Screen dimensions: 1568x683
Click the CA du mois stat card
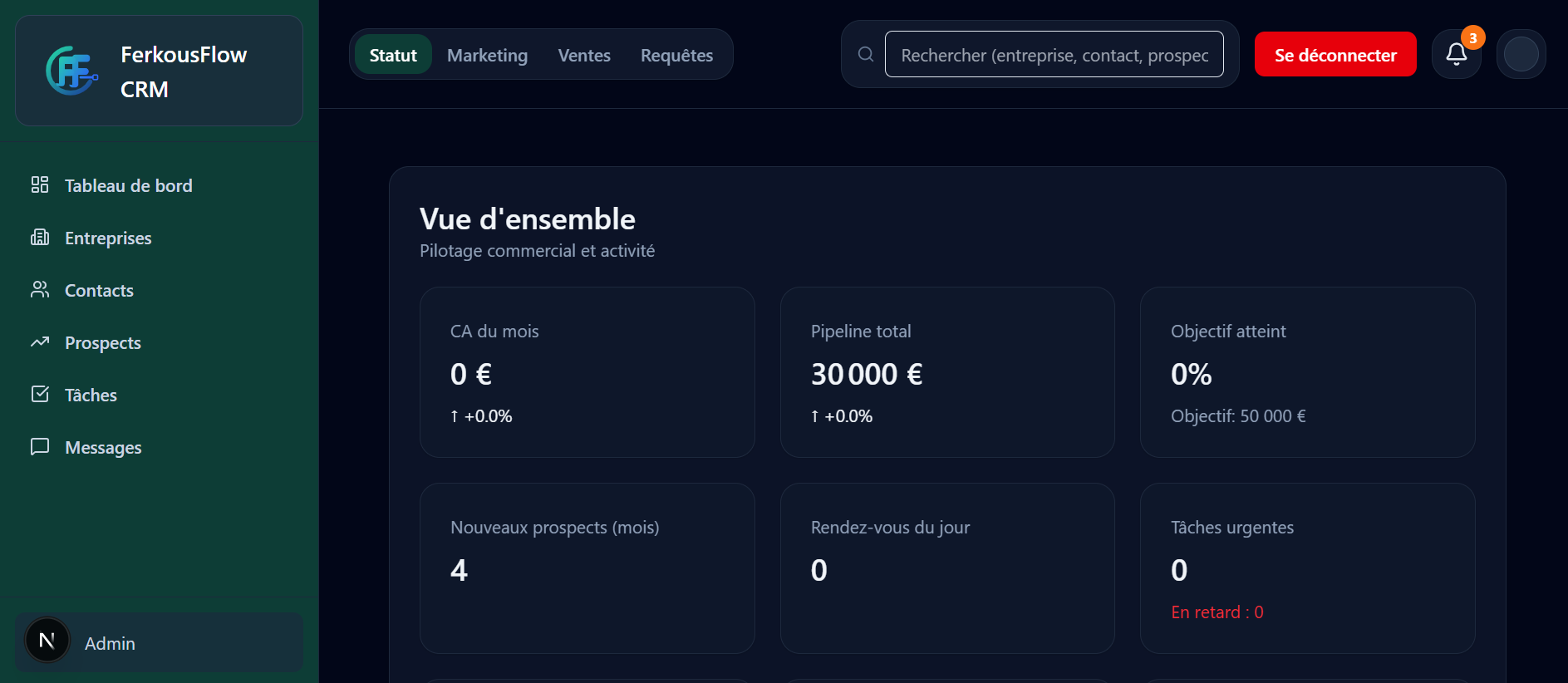point(587,372)
